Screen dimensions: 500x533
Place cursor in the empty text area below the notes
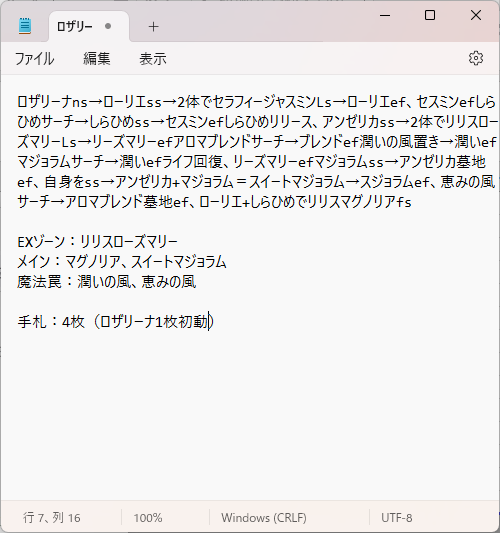click(250, 415)
